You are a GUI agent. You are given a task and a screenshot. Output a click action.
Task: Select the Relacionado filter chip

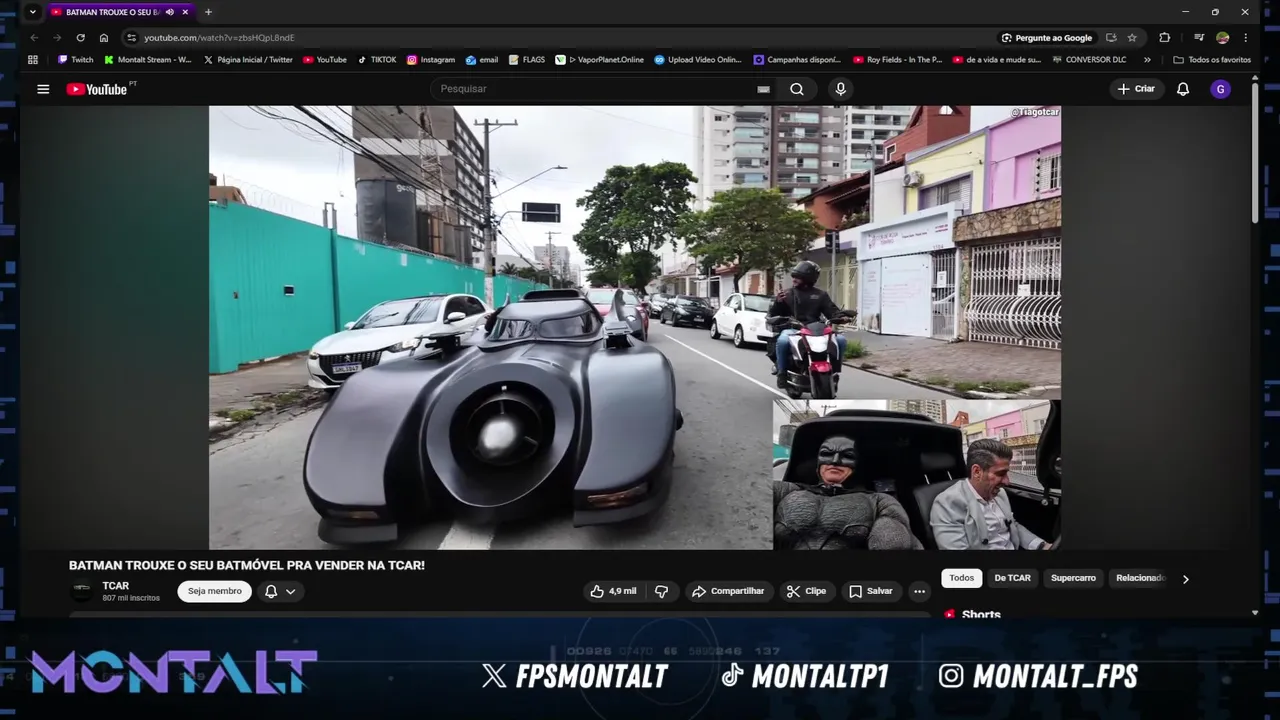click(1140, 578)
